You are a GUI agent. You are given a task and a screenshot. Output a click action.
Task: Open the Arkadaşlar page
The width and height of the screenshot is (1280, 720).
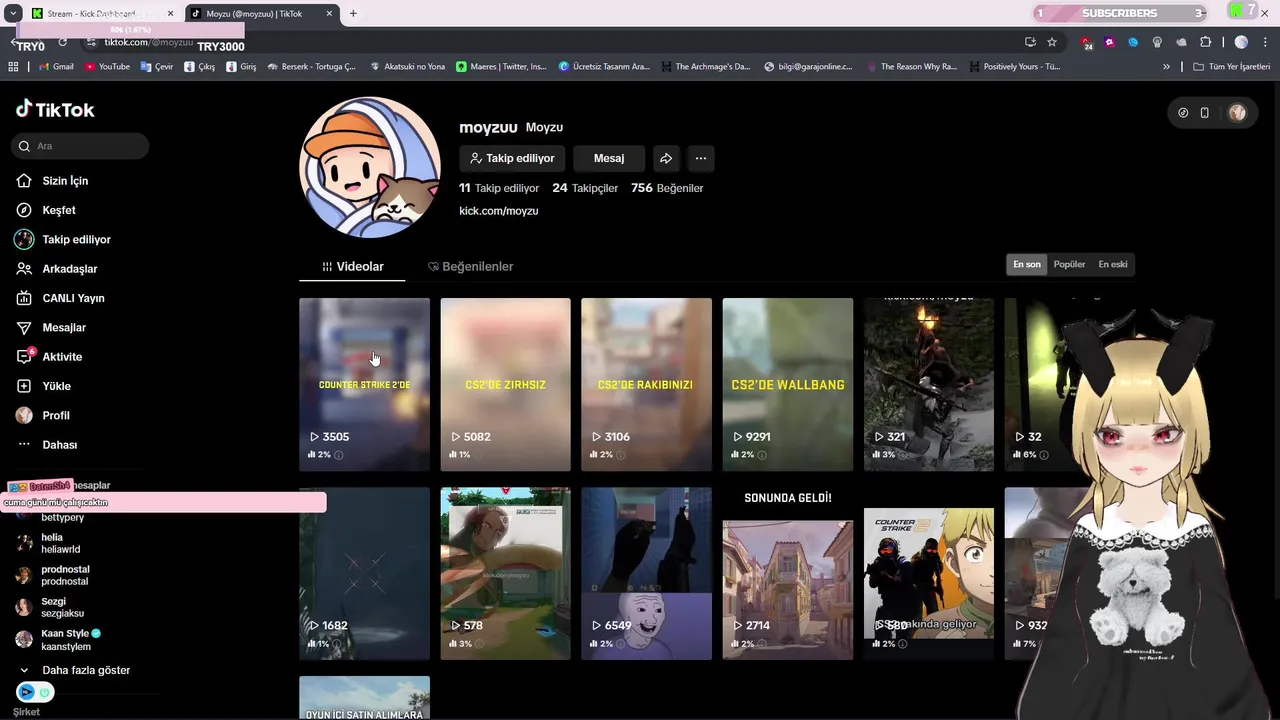(56, 269)
